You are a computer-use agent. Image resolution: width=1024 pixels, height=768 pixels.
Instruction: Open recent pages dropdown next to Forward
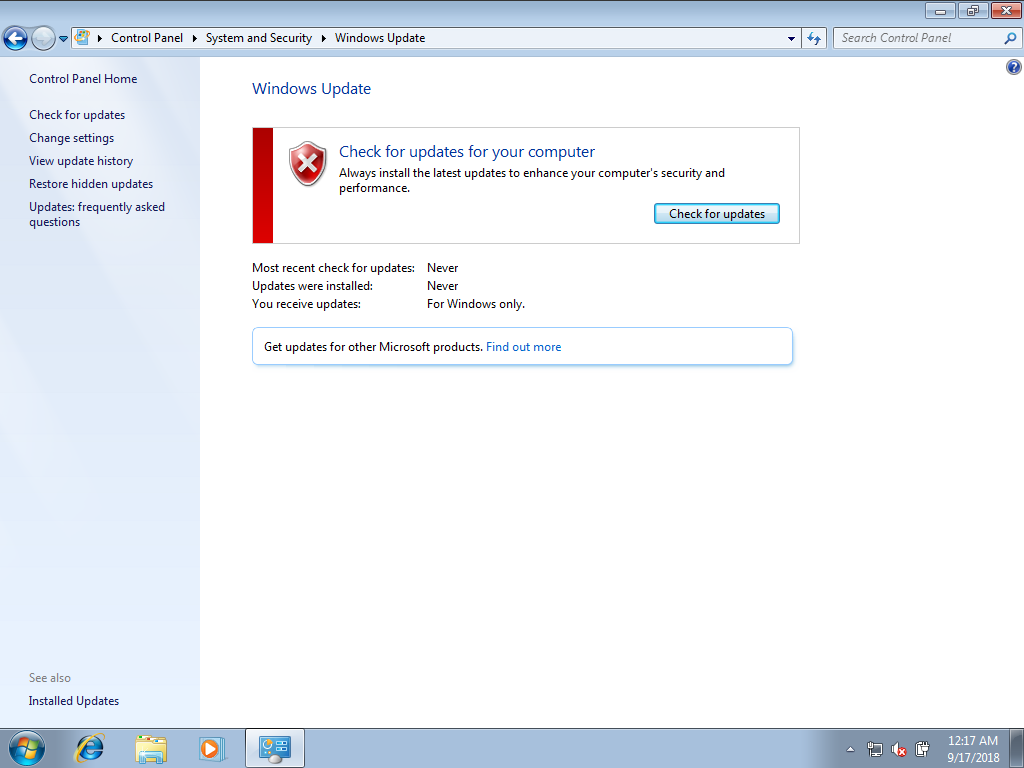(x=63, y=39)
